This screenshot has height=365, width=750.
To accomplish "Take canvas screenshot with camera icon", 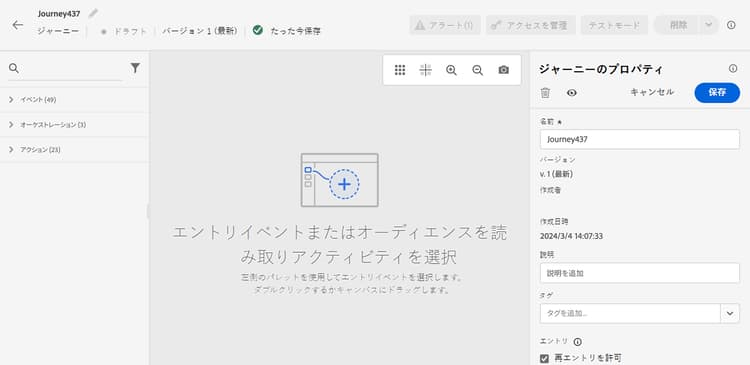I will (503, 70).
